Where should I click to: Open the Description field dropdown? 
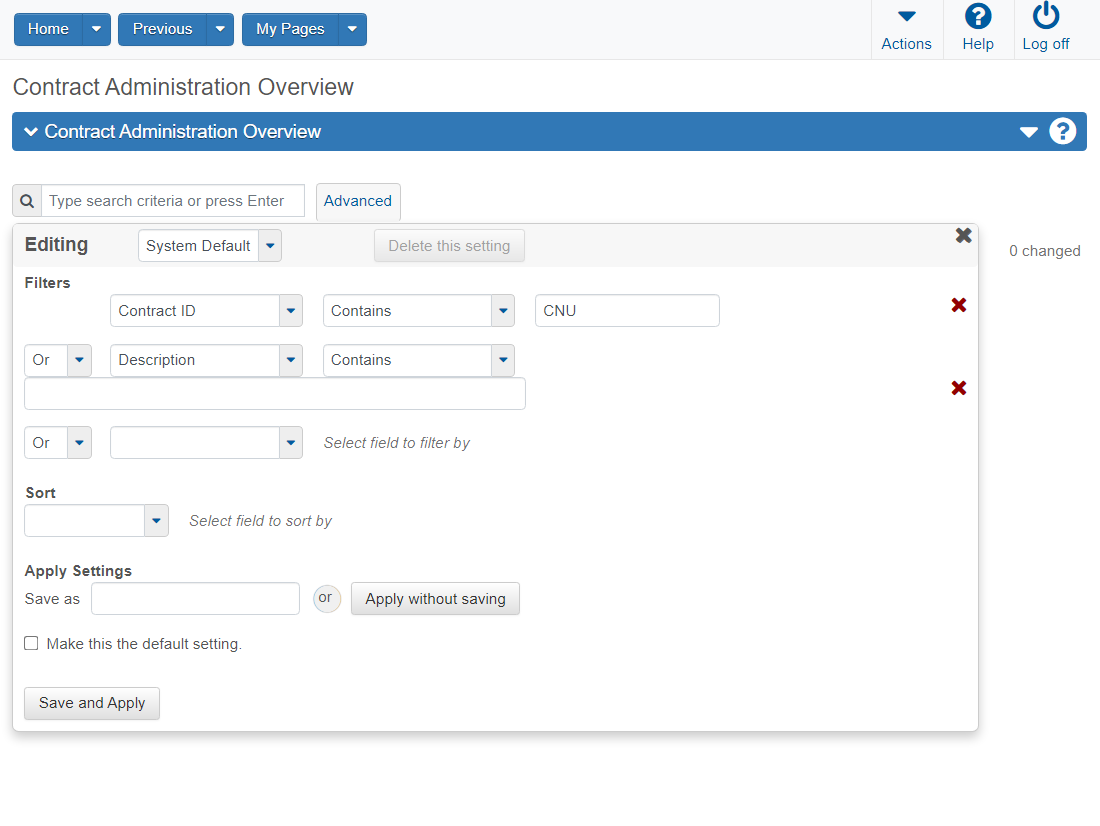(x=291, y=360)
